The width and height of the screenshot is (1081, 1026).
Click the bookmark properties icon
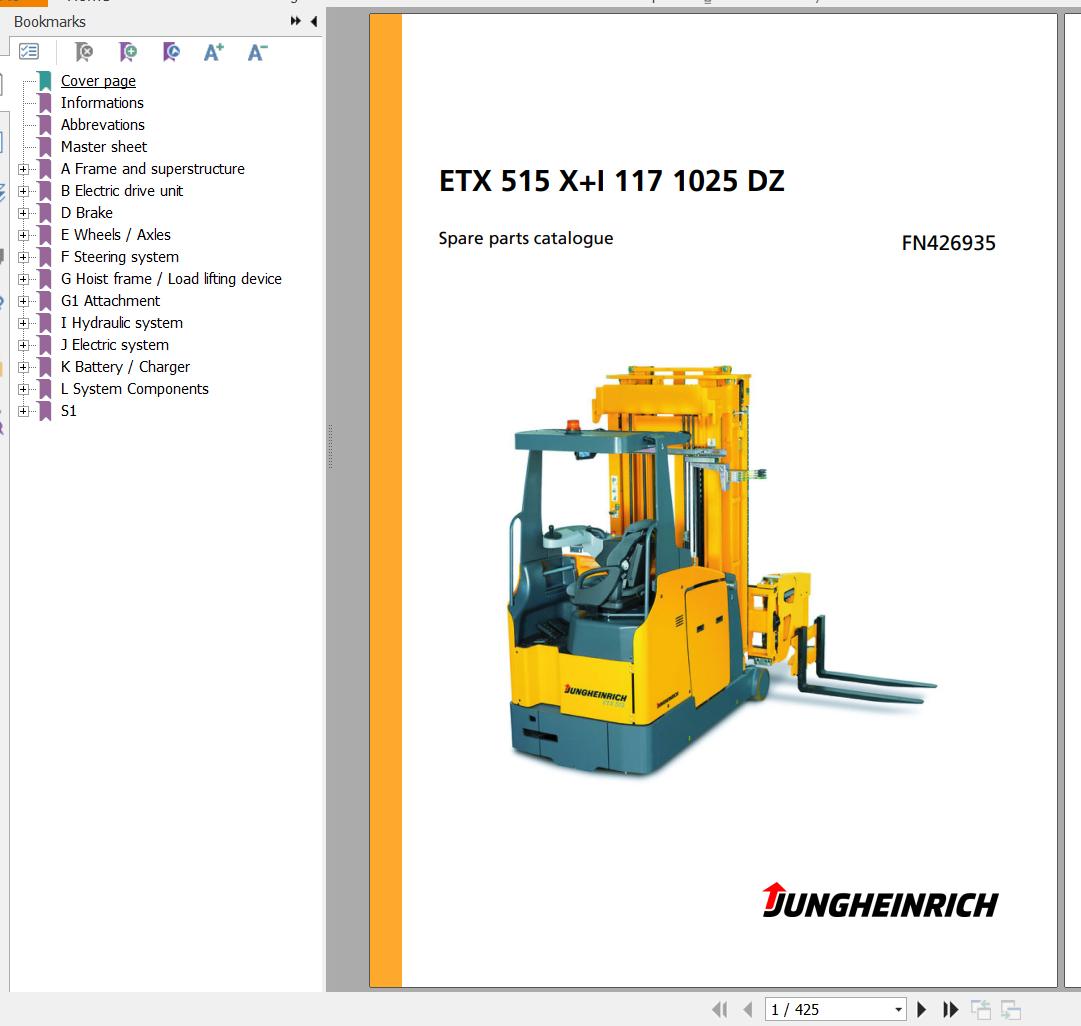170,52
